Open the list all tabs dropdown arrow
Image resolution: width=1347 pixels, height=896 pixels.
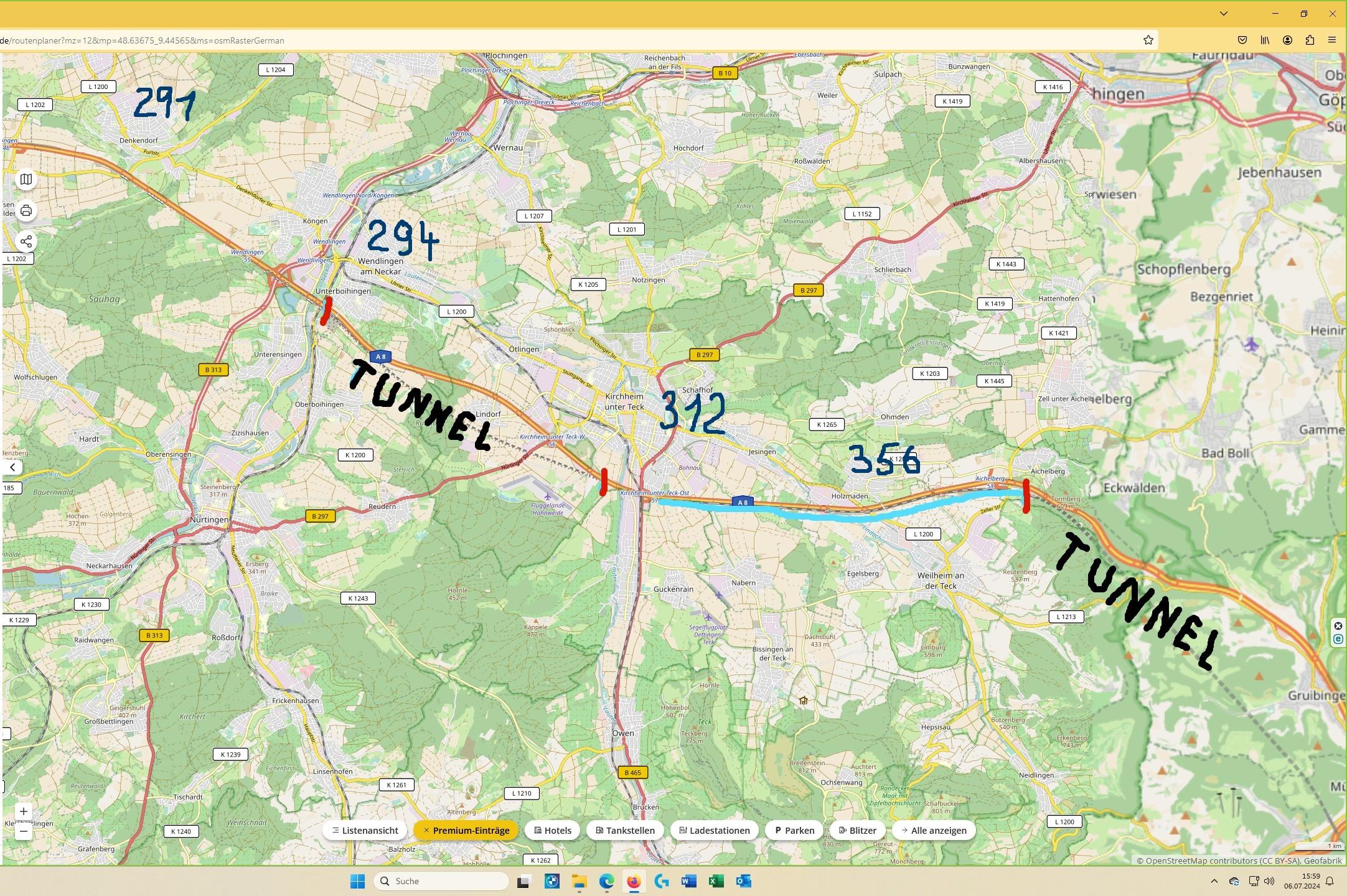[x=1224, y=14]
